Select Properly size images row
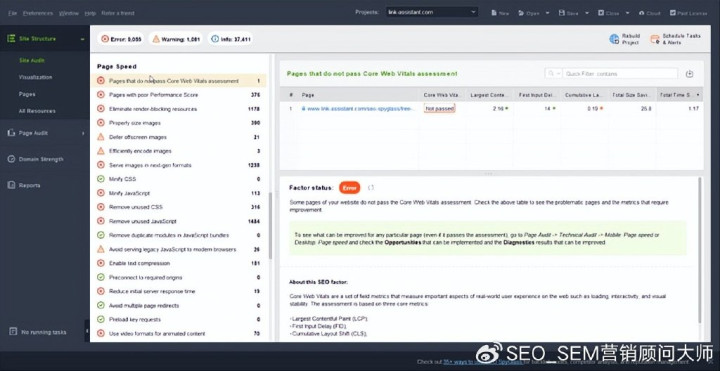 coord(179,123)
